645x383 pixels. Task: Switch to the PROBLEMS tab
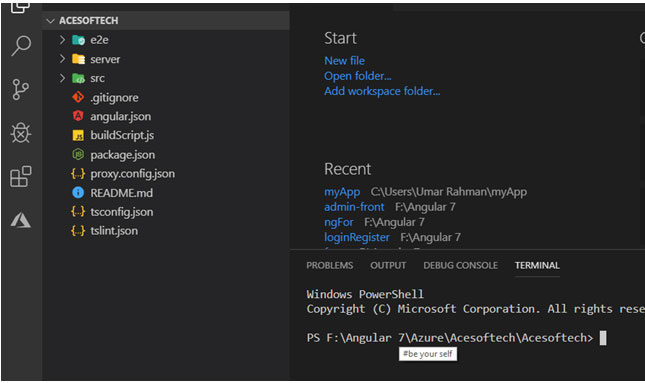(329, 265)
